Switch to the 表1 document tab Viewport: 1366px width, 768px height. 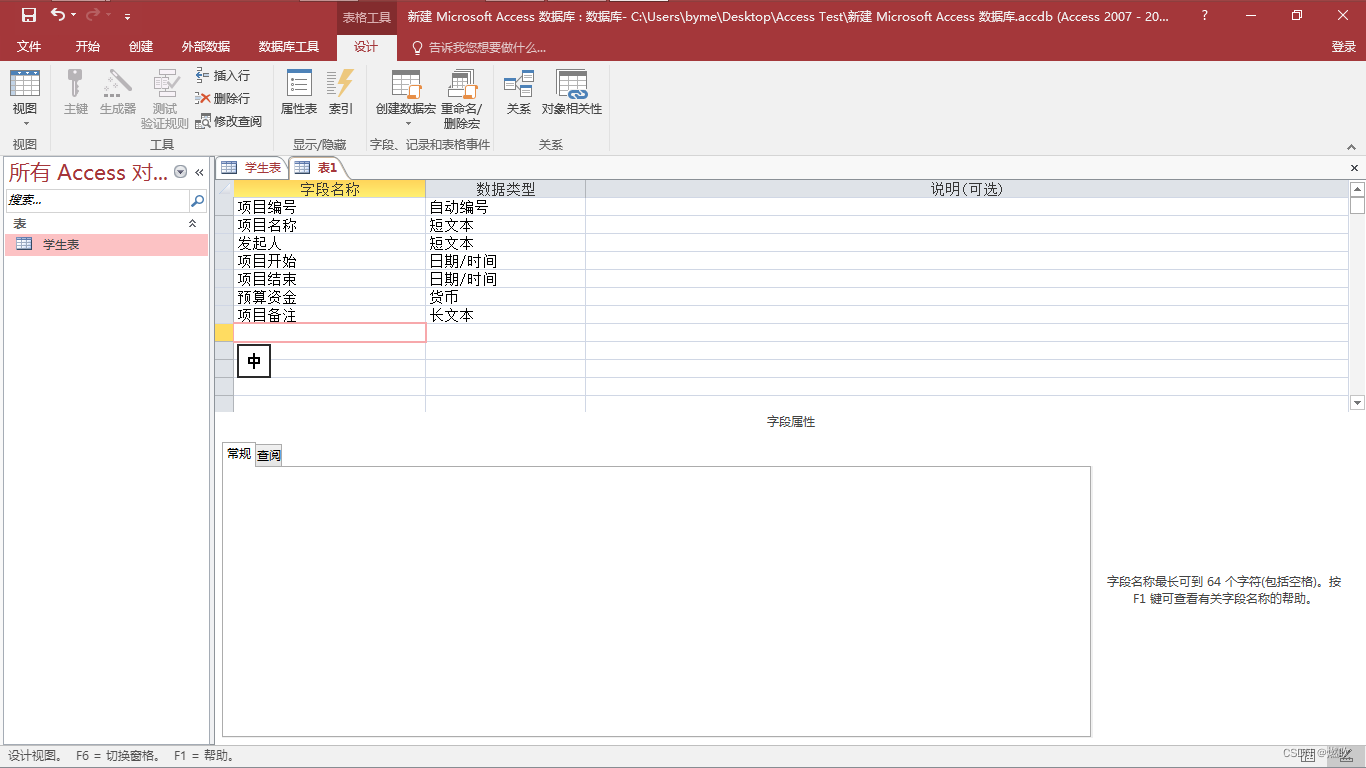click(x=317, y=168)
